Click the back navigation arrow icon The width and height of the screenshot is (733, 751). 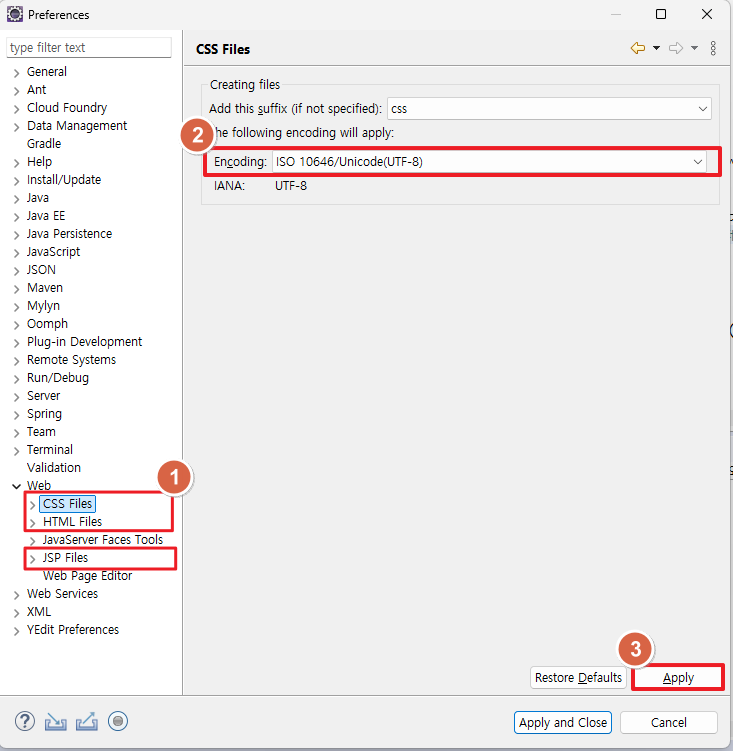point(637,48)
